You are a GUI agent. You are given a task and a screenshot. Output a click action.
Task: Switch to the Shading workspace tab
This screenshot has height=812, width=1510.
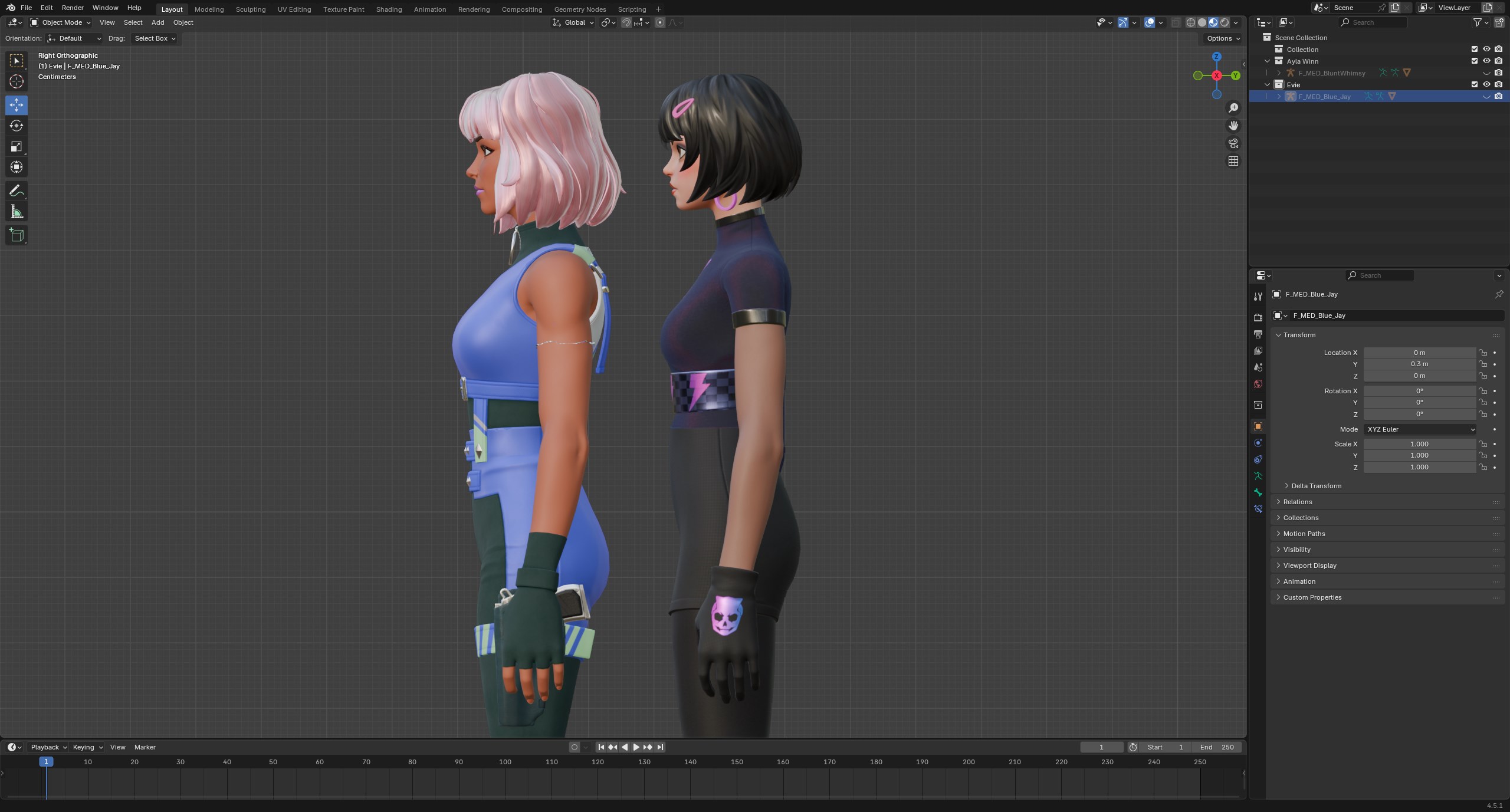(x=389, y=9)
